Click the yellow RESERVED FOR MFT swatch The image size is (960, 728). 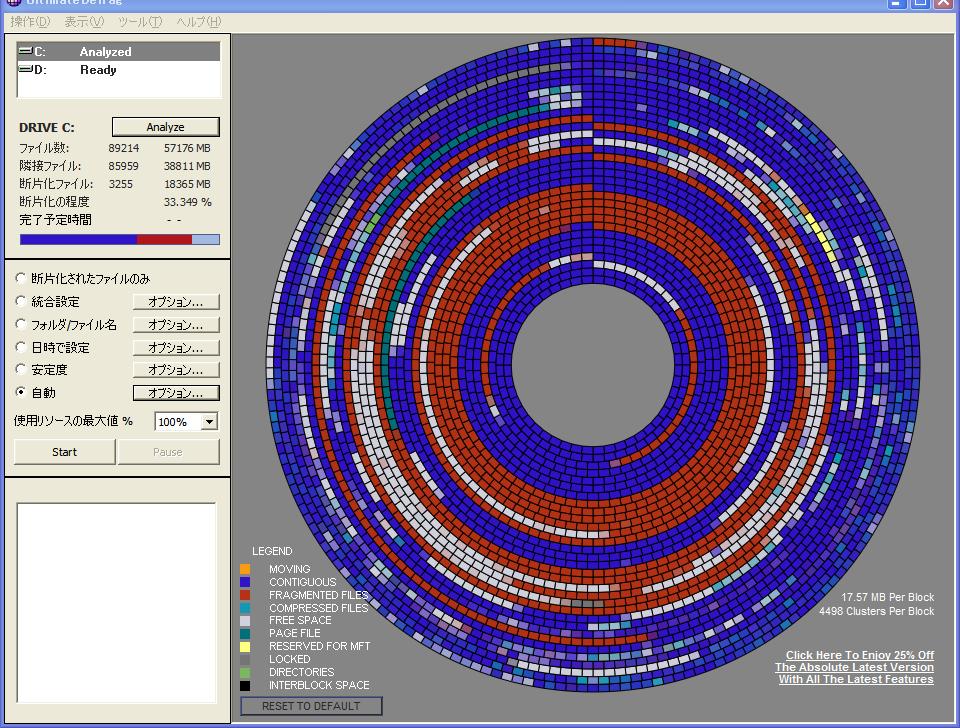tap(245, 646)
